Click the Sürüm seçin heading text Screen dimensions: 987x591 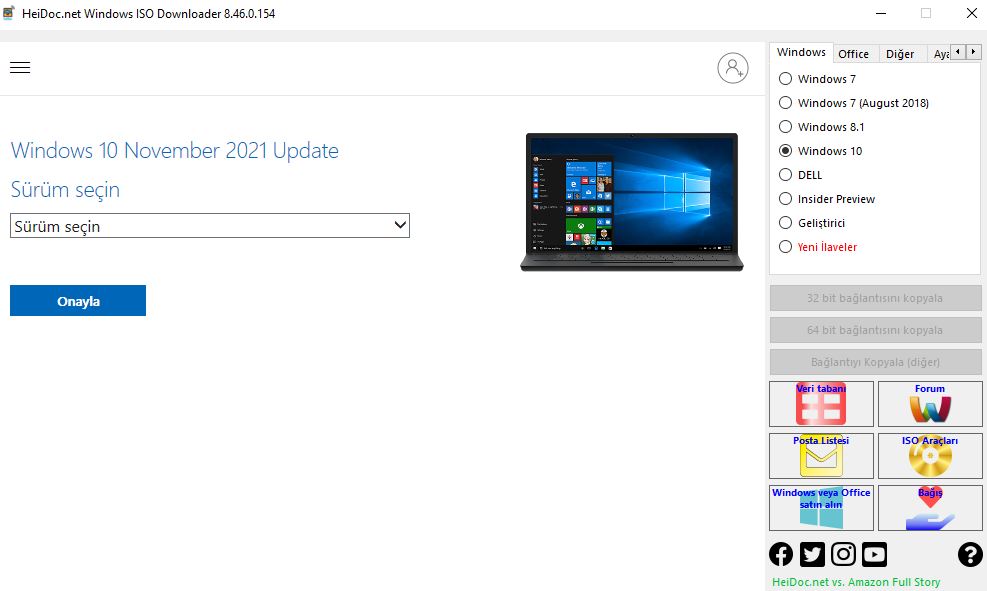coord(65,189)
